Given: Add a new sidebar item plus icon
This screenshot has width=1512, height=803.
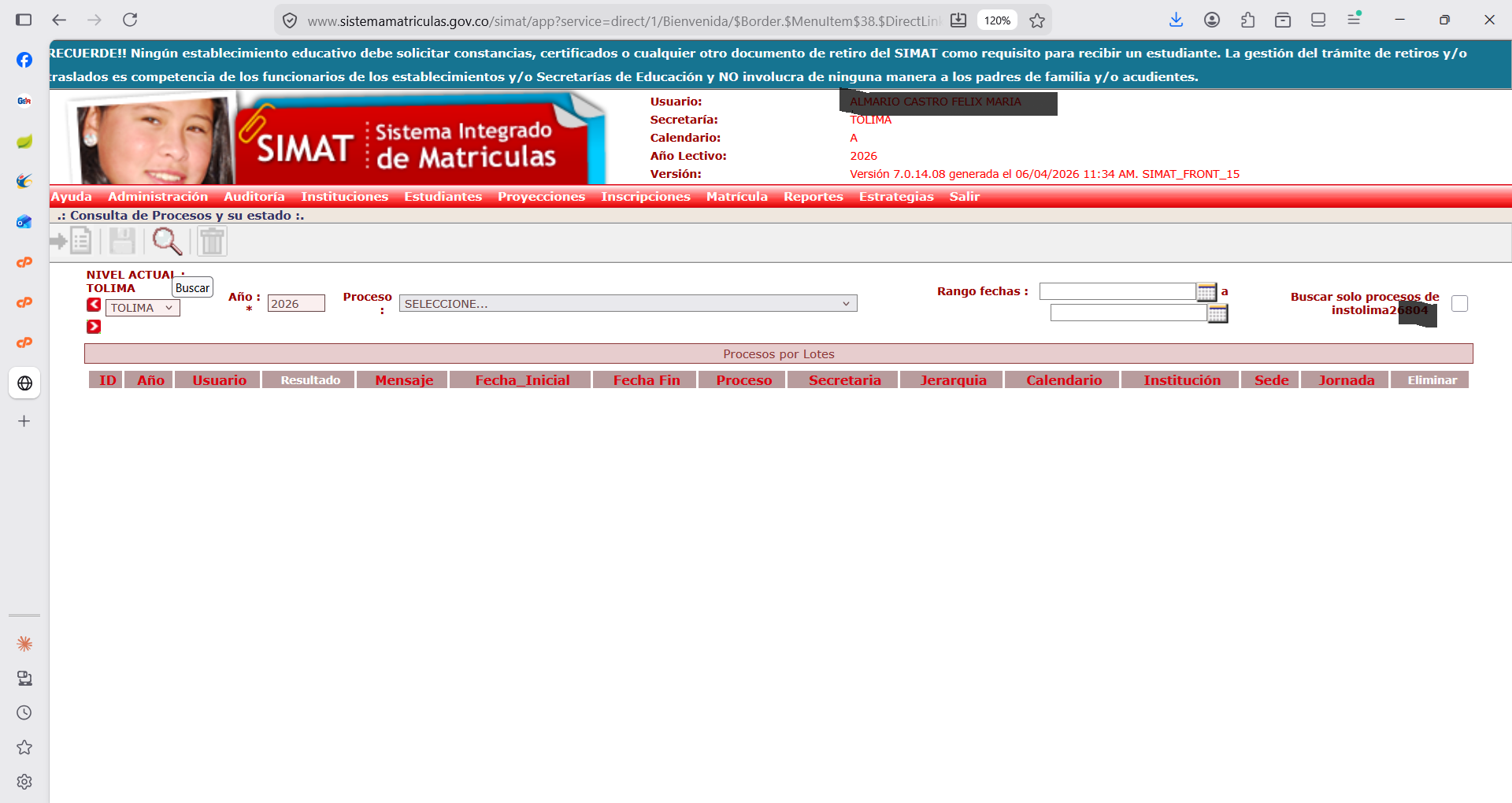Looking at the screenshot, I should [24, 421].
